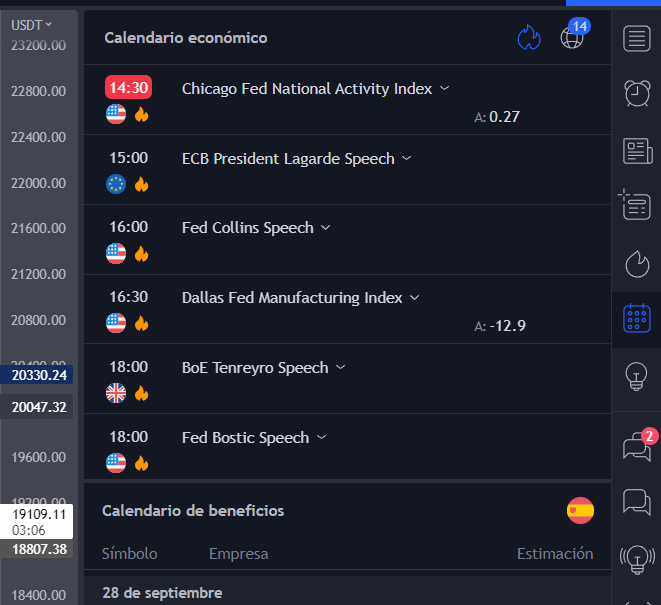Viewport: 661px width, 605px height.
Task: Open the Data window icon
Action: 635,205
